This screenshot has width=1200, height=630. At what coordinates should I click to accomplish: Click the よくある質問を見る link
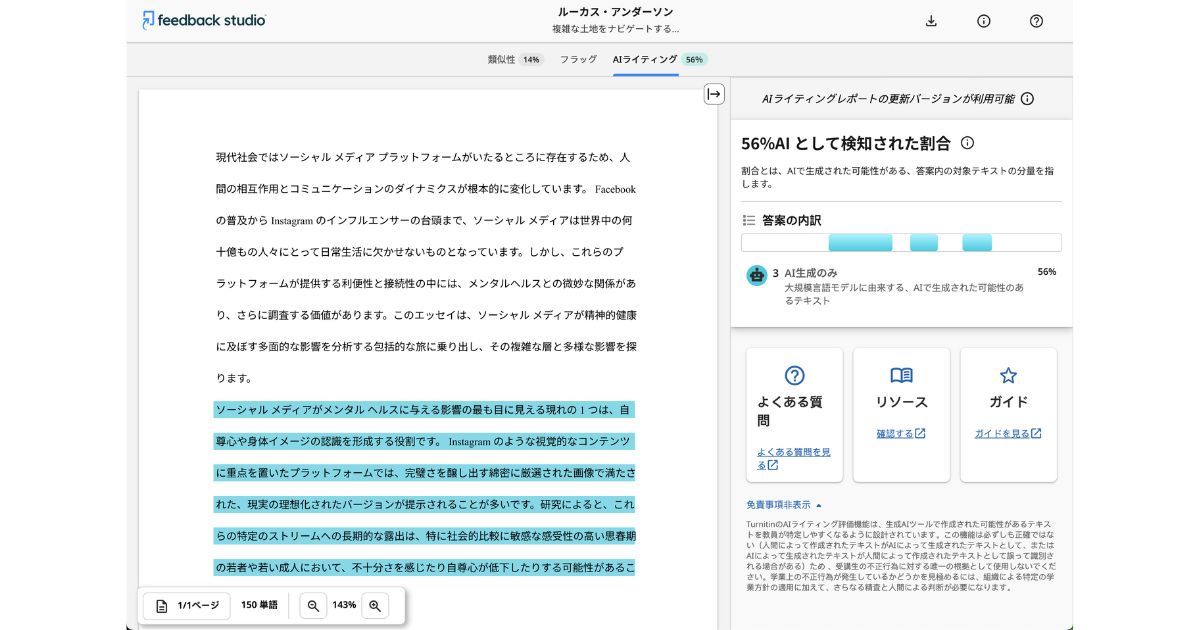pyautogui.click(x=793, y=456)
